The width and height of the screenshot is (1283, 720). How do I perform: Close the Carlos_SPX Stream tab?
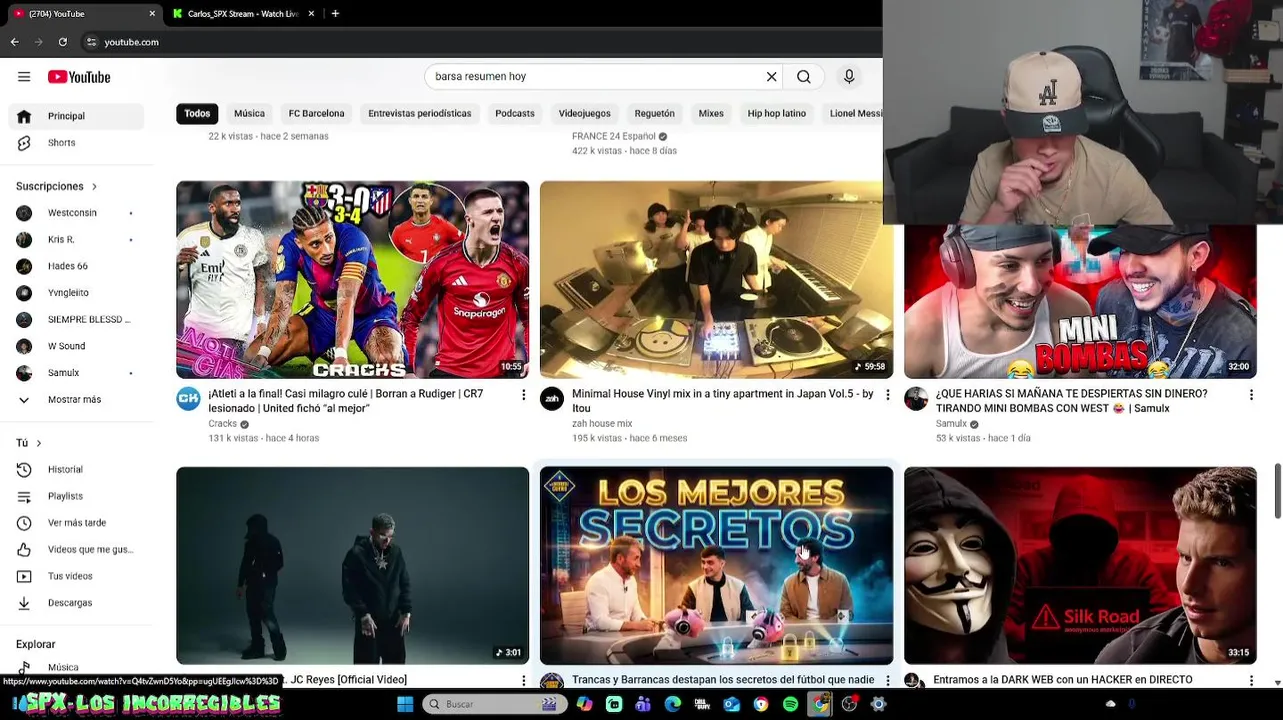click(311, 13)
